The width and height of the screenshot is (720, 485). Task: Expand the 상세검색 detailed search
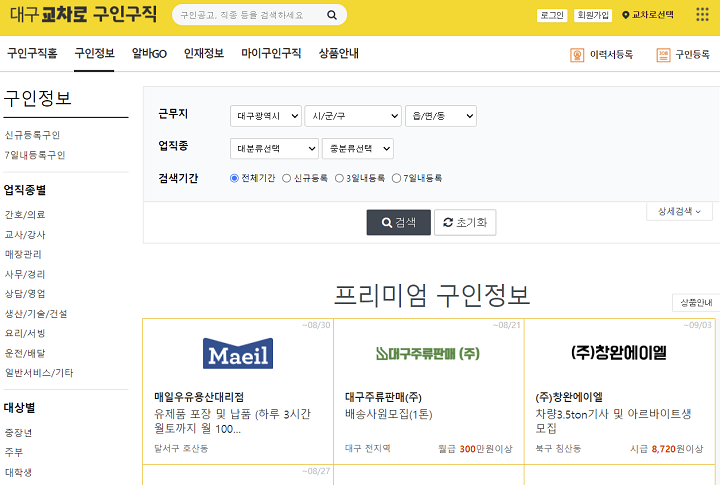679,211
